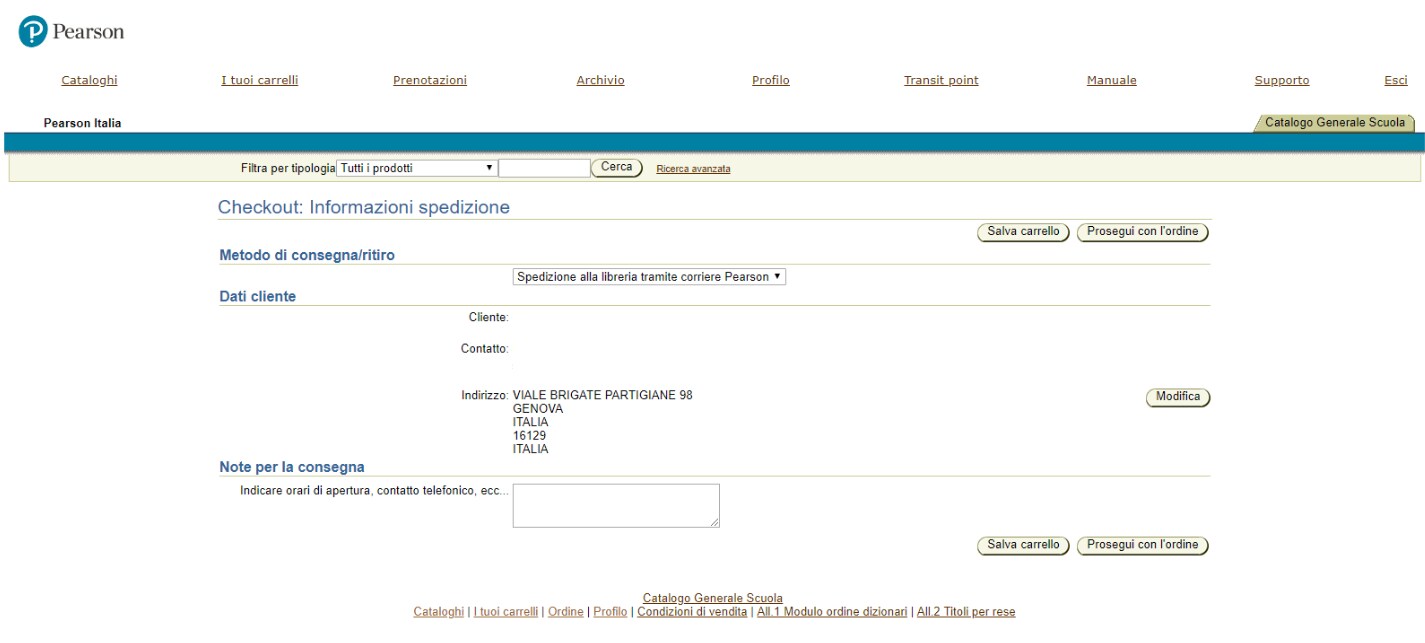Click into the delivery notes textarea
The image size is (1425, 643).
pos(616,505)
